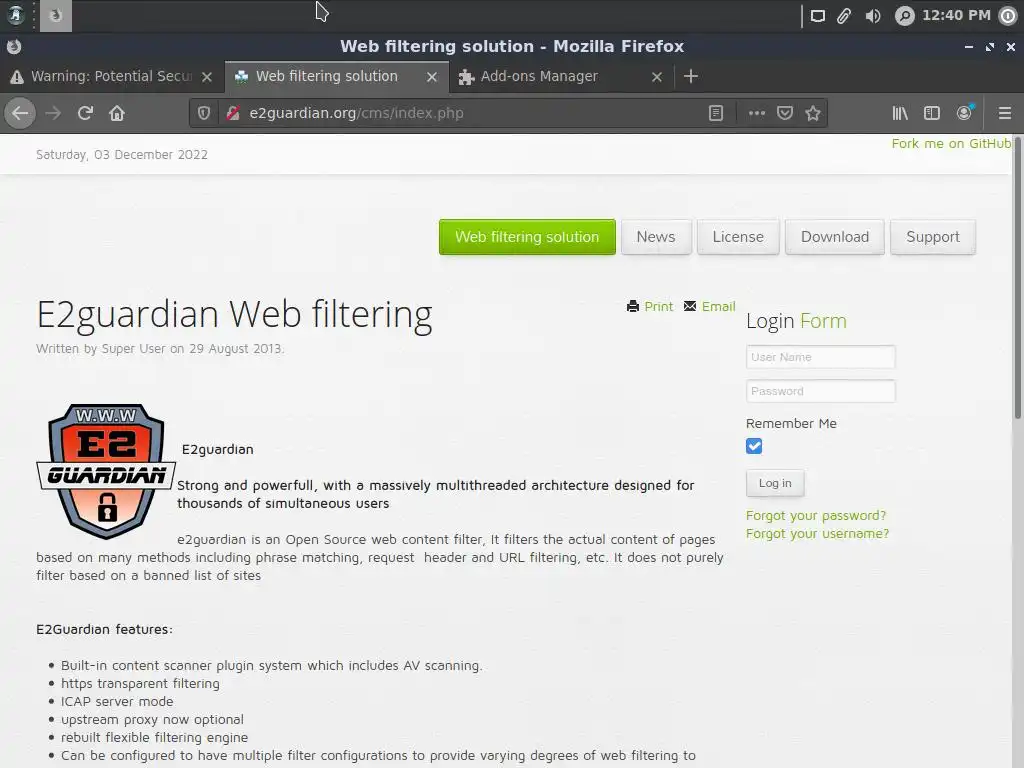Close the Add-ons Manager tab
This screenshot has width=1024, height=768.
click(x=657, y=76)
